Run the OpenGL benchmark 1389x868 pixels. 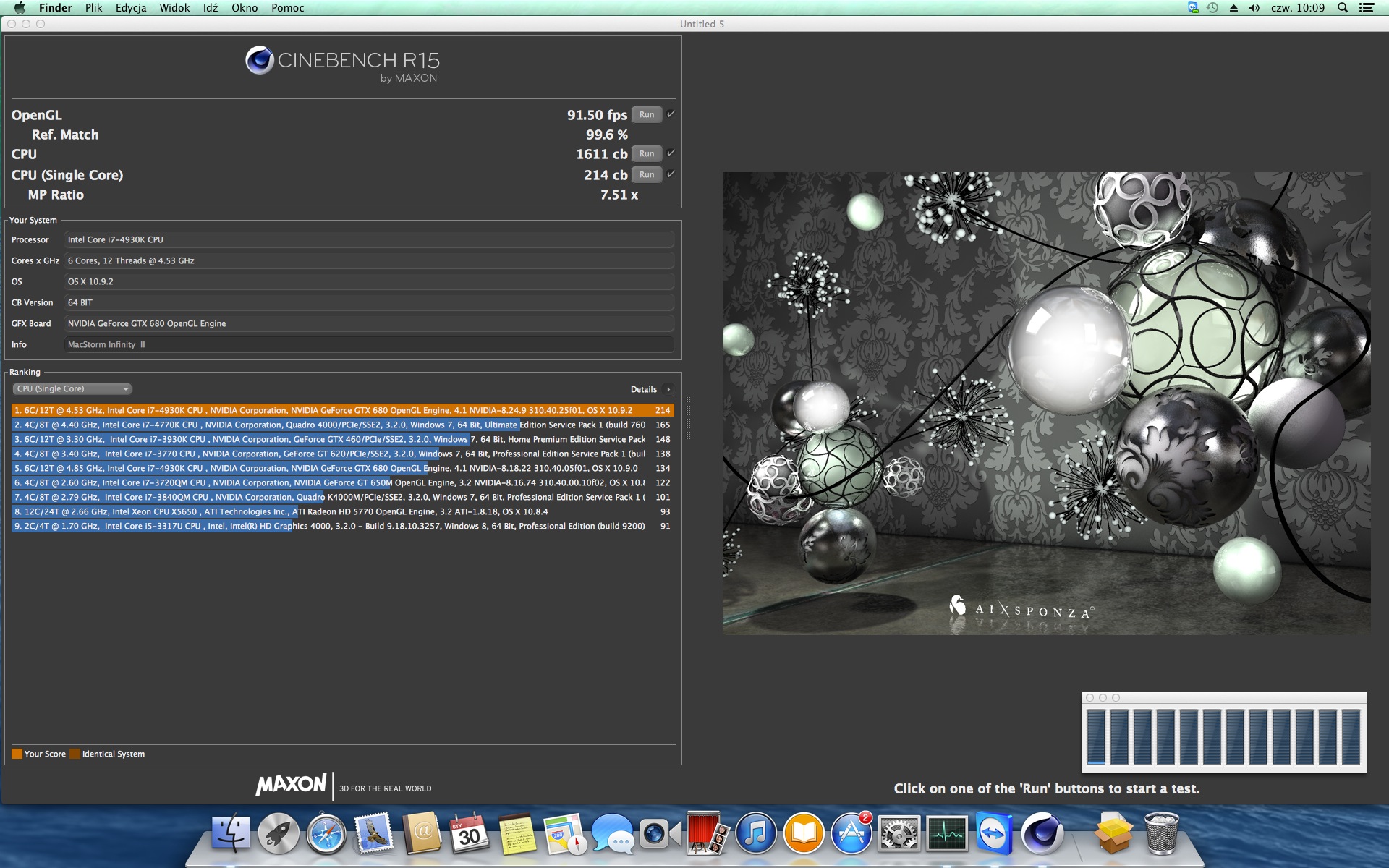(647, 114)
